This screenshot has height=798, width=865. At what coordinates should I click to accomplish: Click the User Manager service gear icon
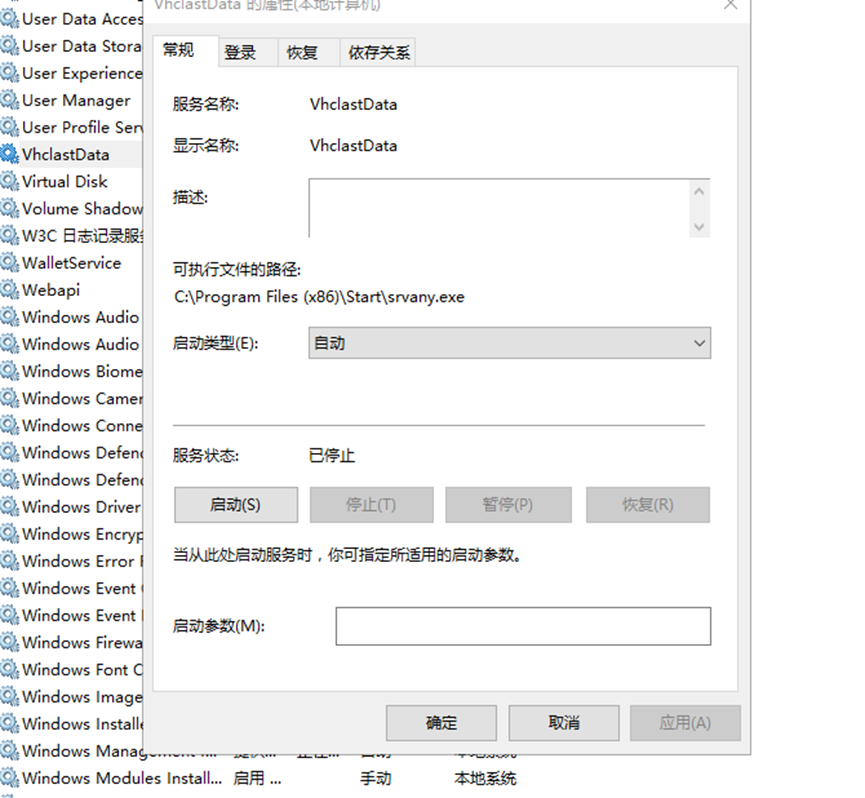click(9, 100)
